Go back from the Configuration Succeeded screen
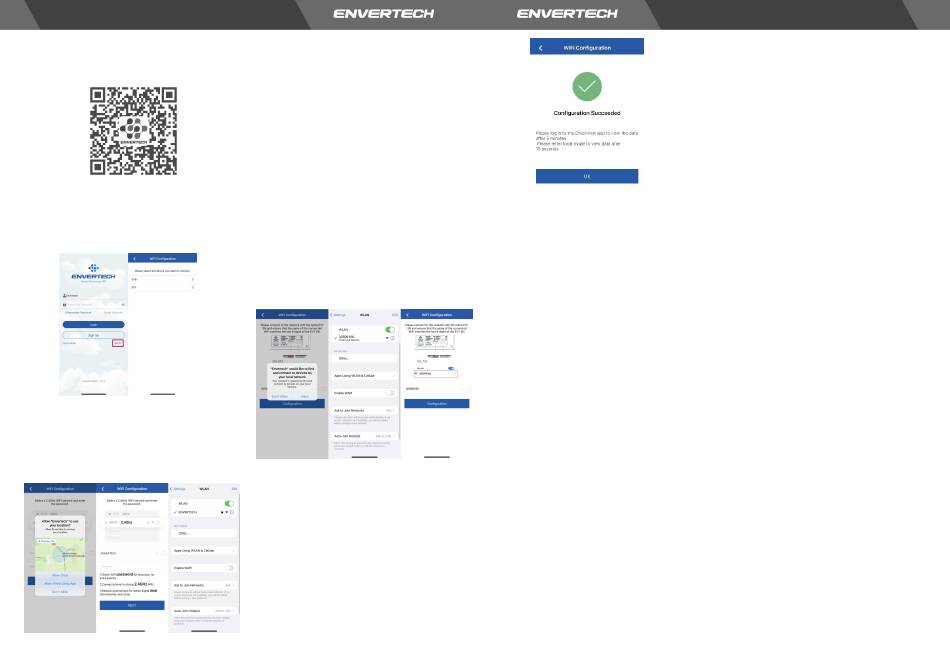This screenshot has width=950, height=672. coord(540,47)
